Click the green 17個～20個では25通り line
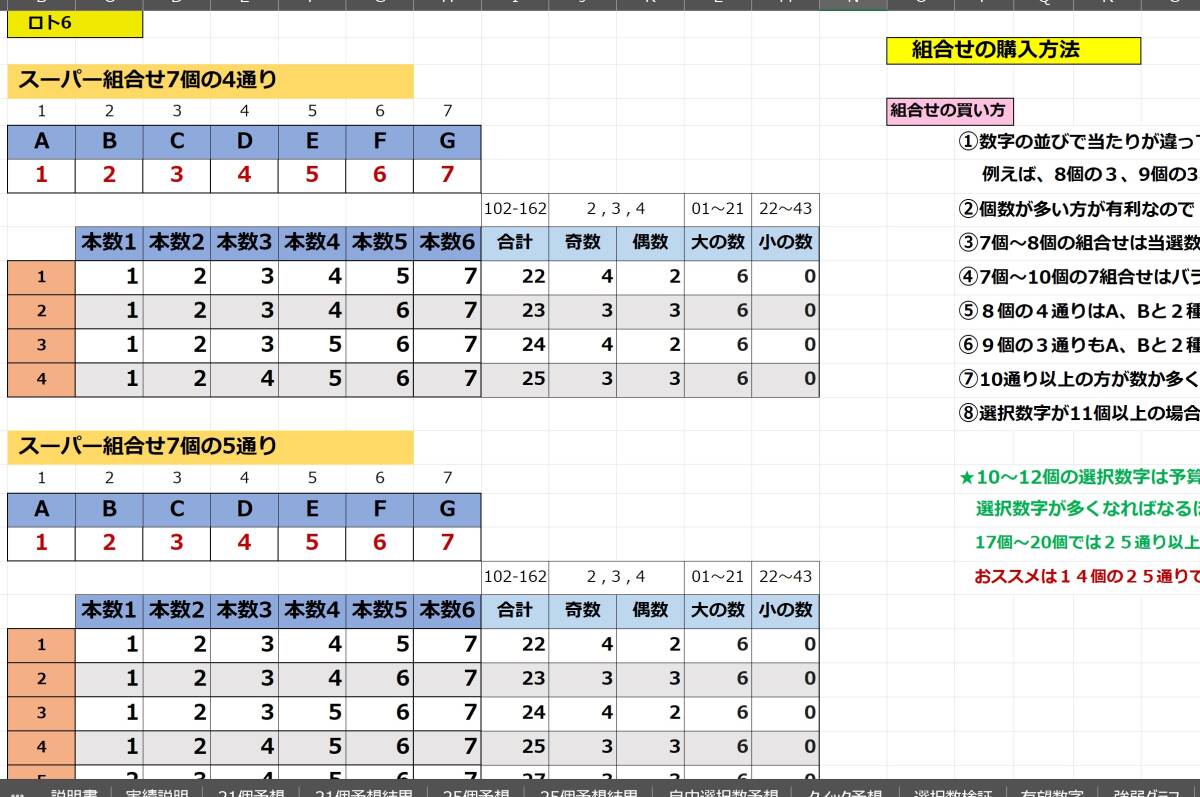 click(1087, 543)
